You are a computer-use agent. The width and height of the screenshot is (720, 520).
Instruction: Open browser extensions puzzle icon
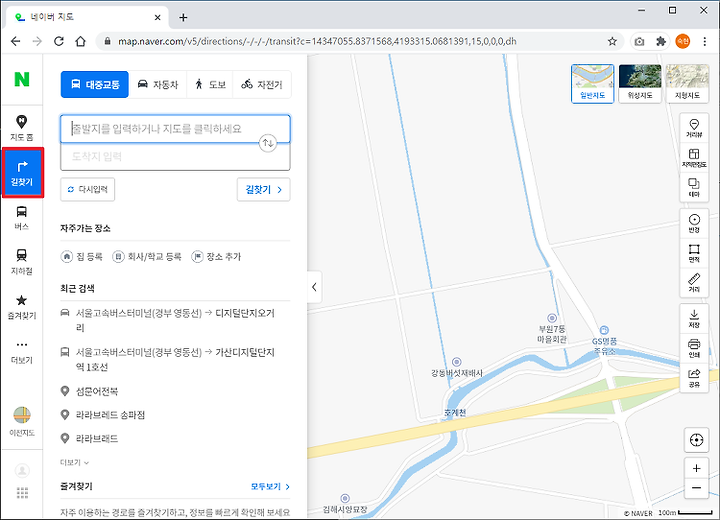tap(661, 41)
